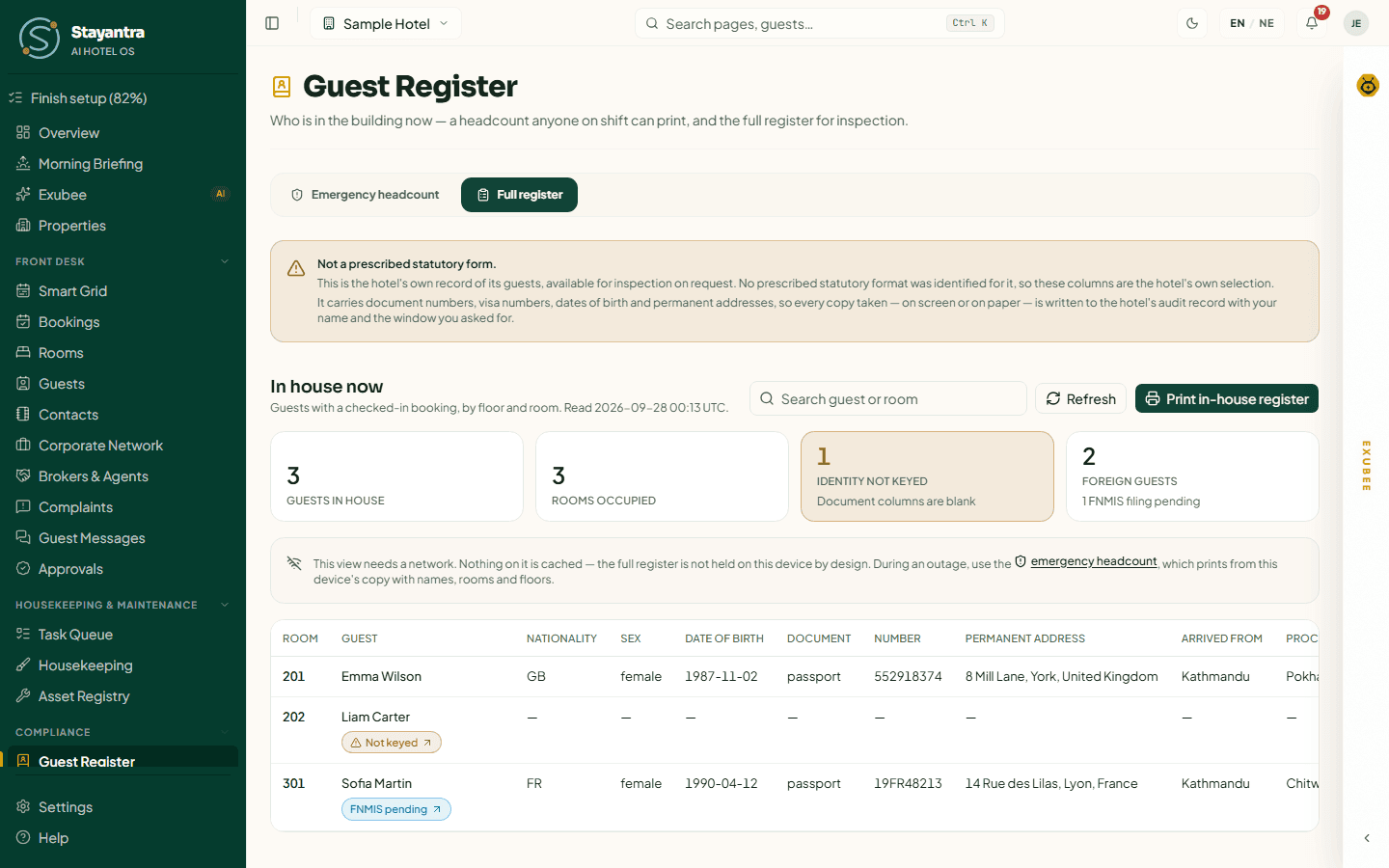Image resolution: width=1389 pixels, height=868 pixels.
Task: Open Exubee AI assistant page
Action: pos(123,195)
